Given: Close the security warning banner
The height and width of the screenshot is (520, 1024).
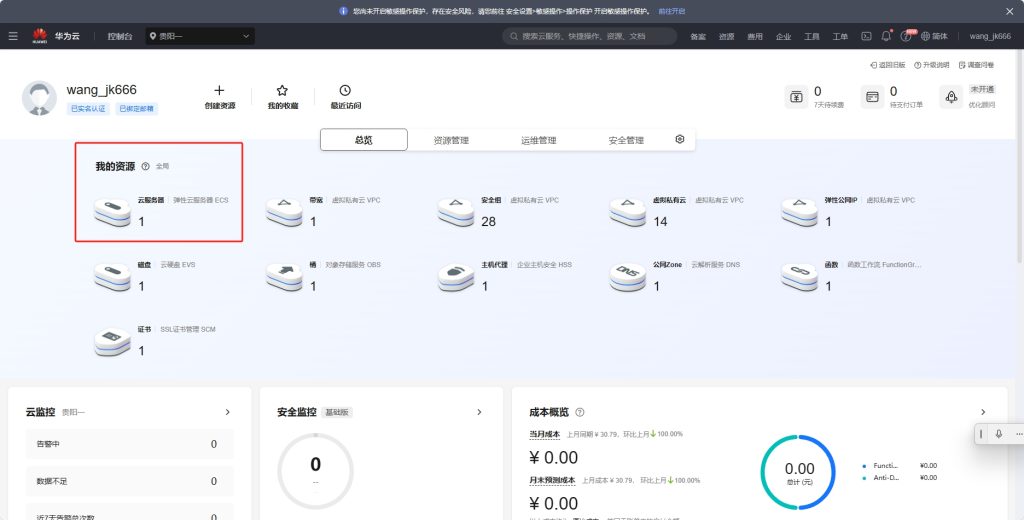Looking at the screenshot, I should pyautogui.click(x=1009, y=11).
